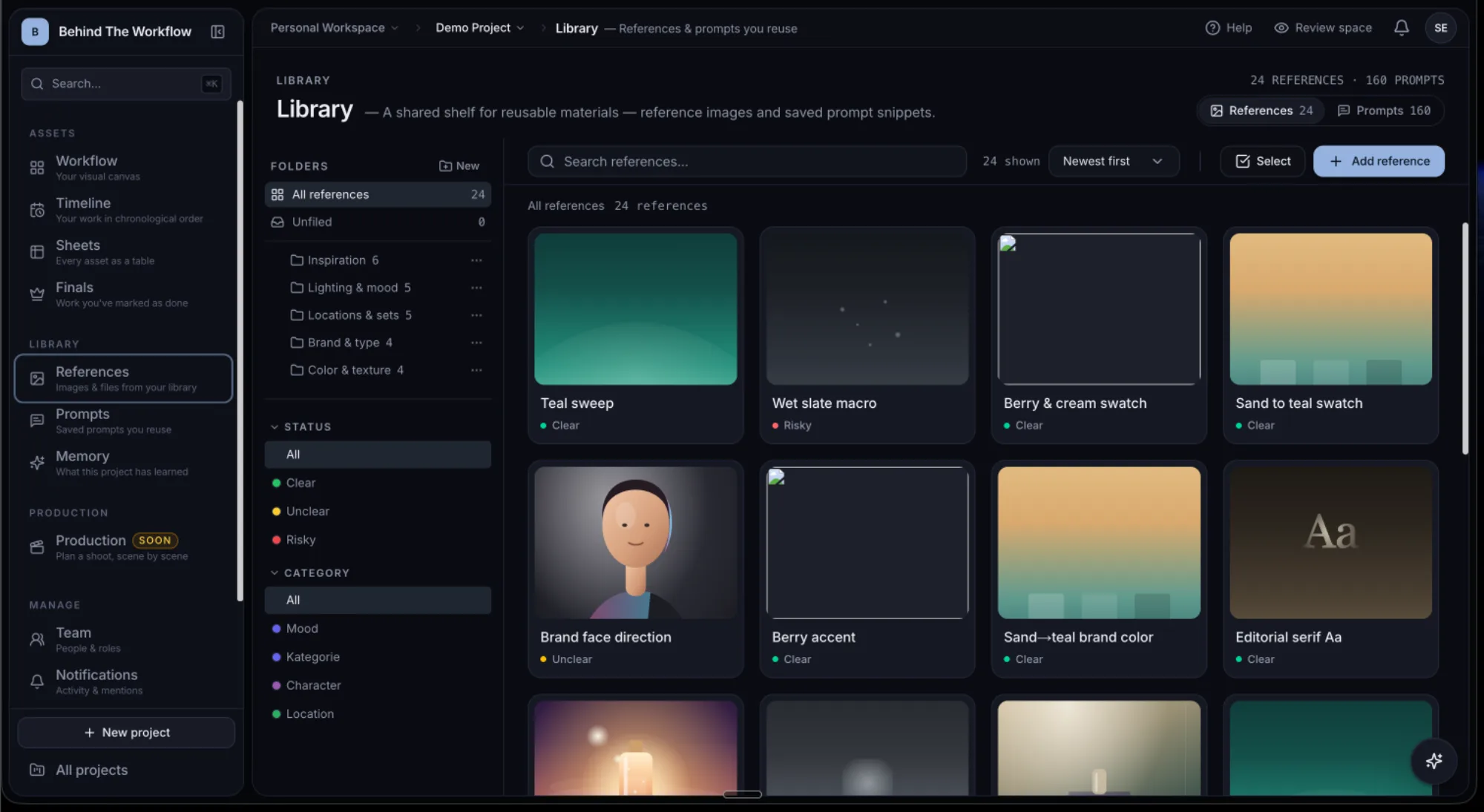Open project Memory

[x=122, y=463]
